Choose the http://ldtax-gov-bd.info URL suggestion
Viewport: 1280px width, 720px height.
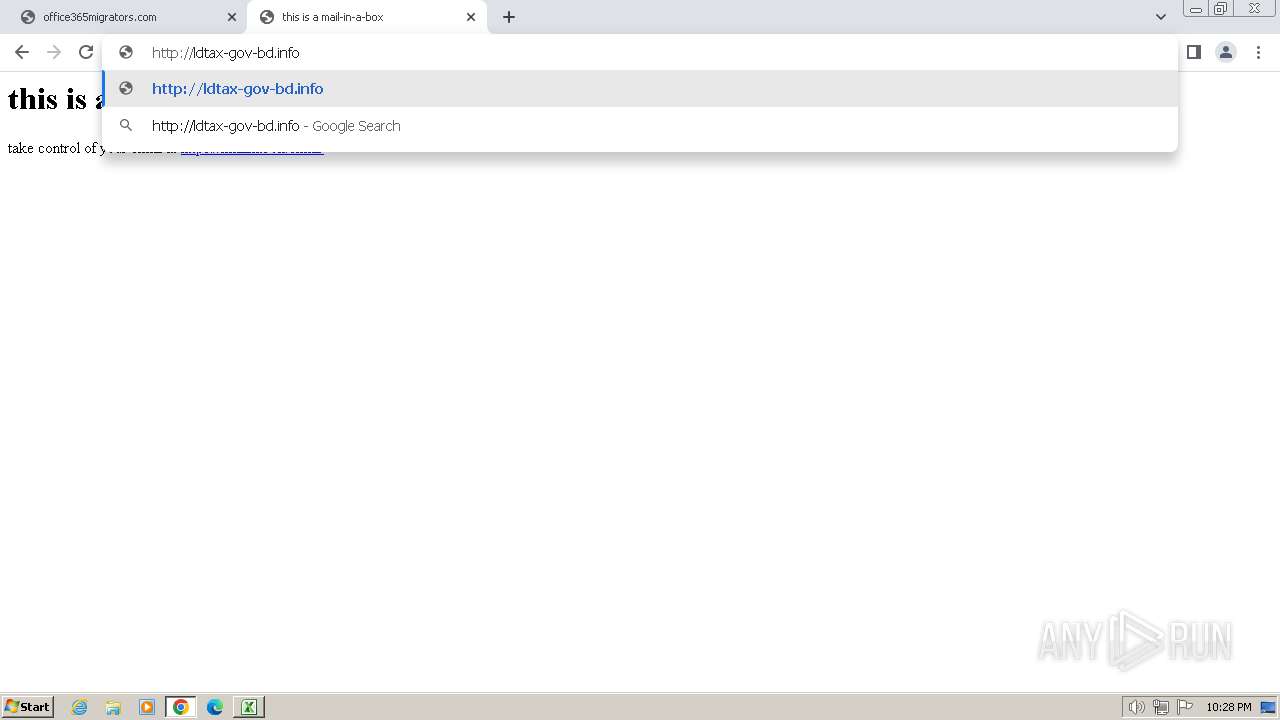click(x=640, y=89)
